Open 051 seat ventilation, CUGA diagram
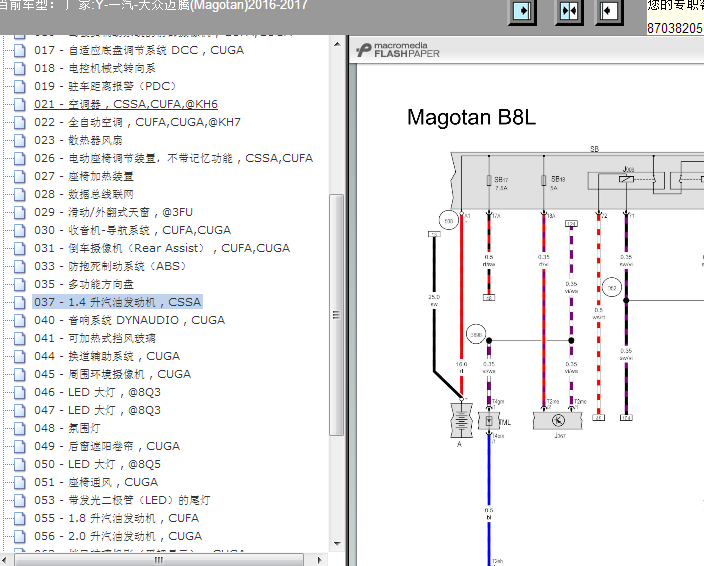Viewport: 704px width, 566px height. (96, 482)
